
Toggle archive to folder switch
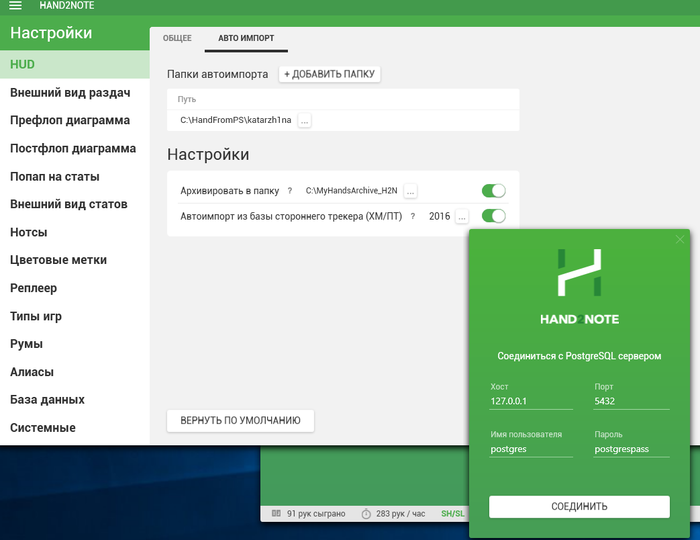click(x=493, y=191)
